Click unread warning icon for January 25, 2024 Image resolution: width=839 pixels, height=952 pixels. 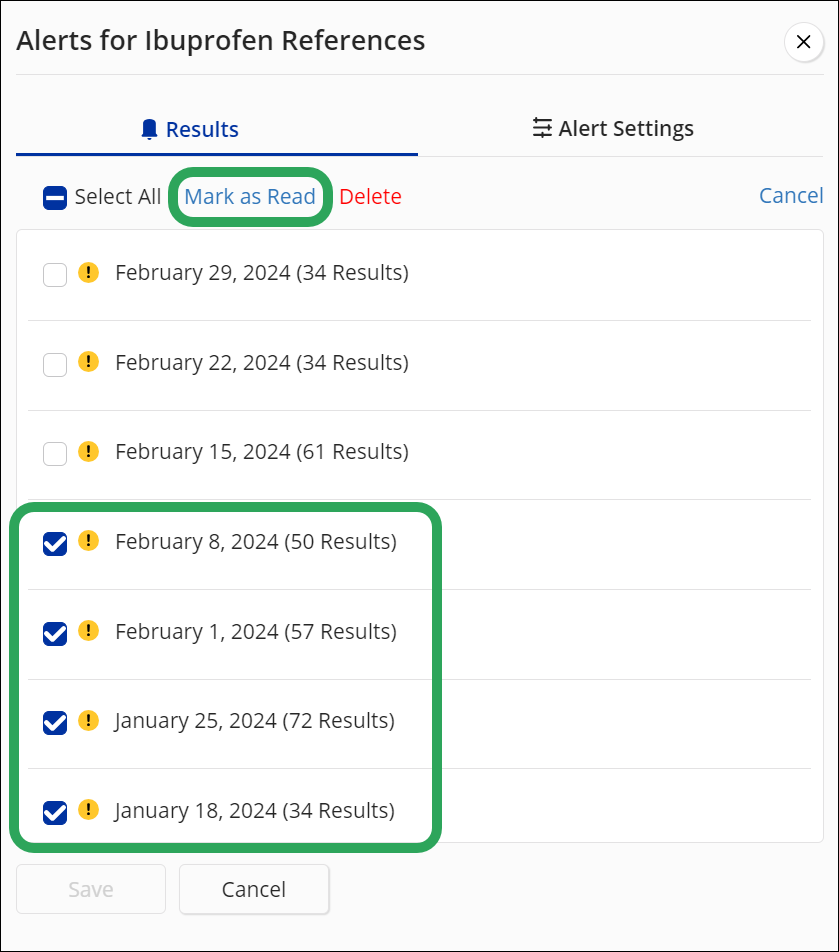(x=89, y=720)
